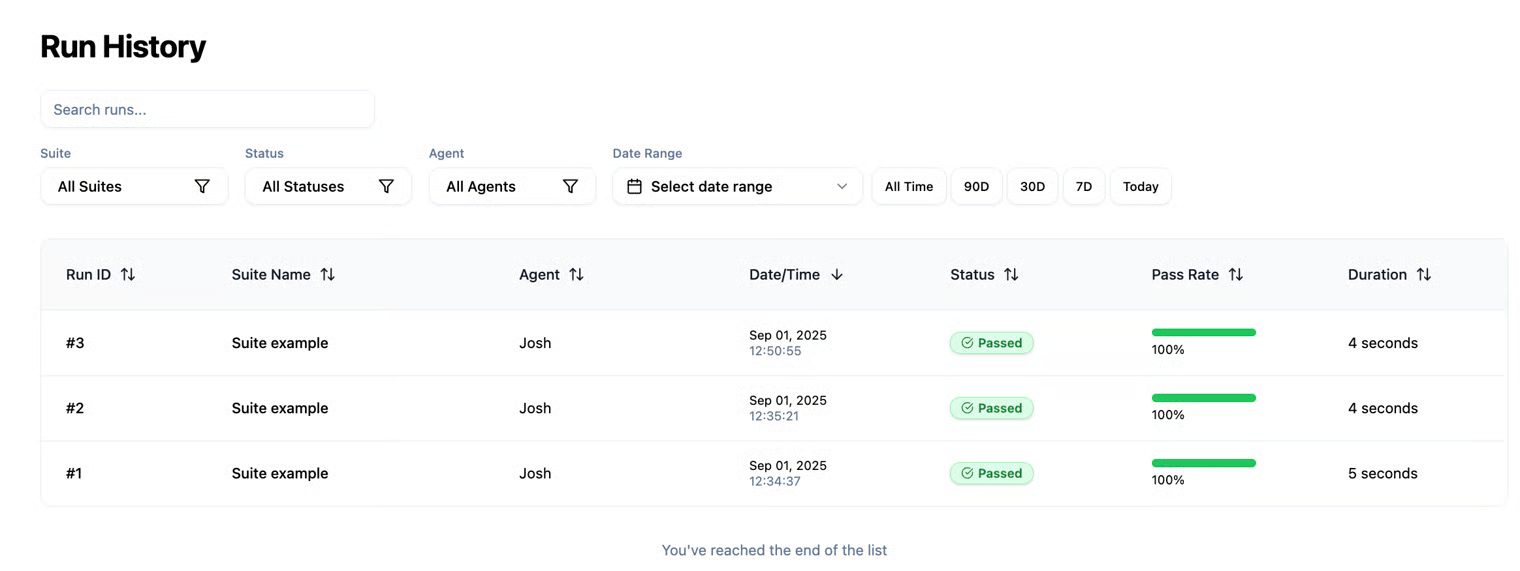Viewport: 1520px width, 571px height.
Task: Click the Agent column sort icon
Action: point(576,274)
